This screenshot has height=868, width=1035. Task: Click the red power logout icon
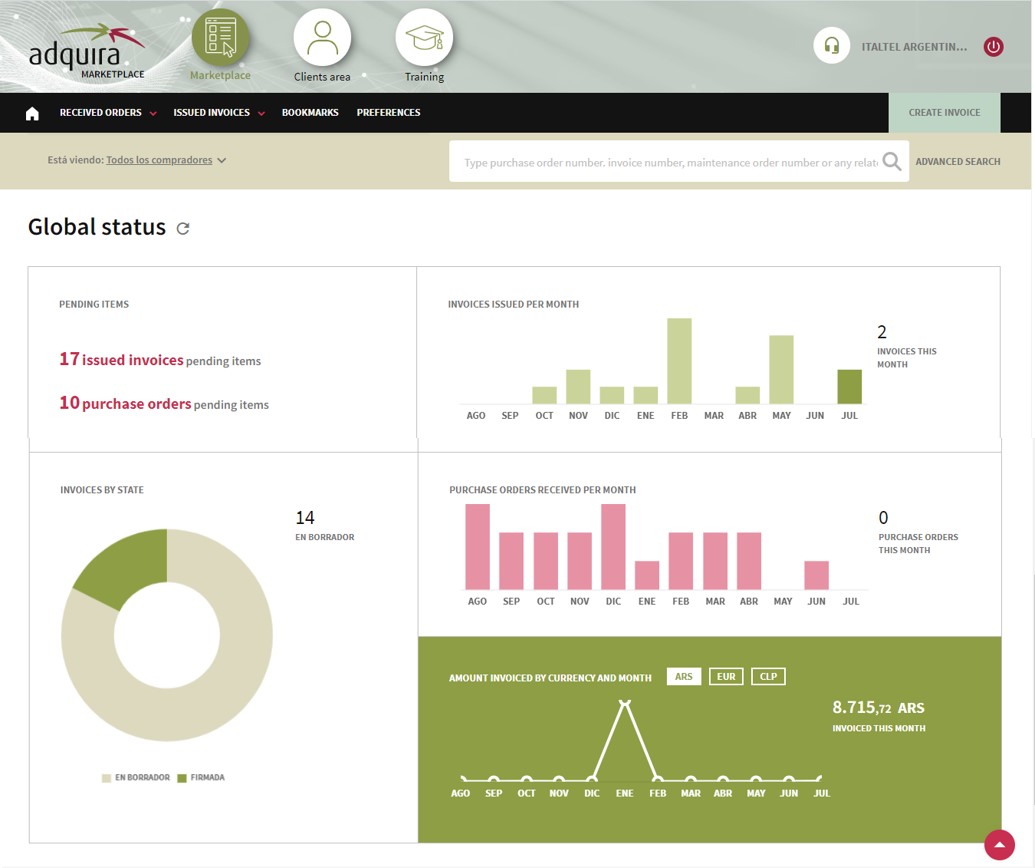[993, 46]
